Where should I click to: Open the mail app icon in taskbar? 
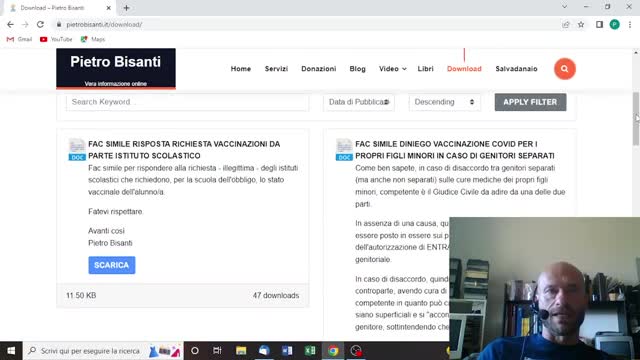(264, 351)
